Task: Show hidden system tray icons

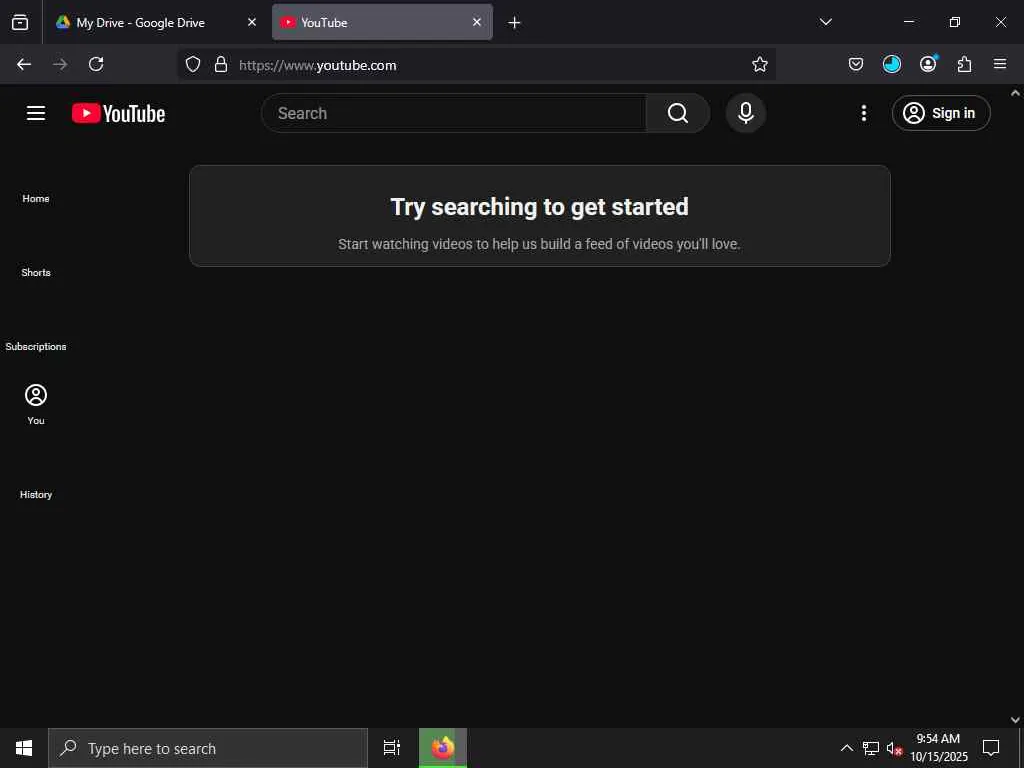Action: [846, 748]
